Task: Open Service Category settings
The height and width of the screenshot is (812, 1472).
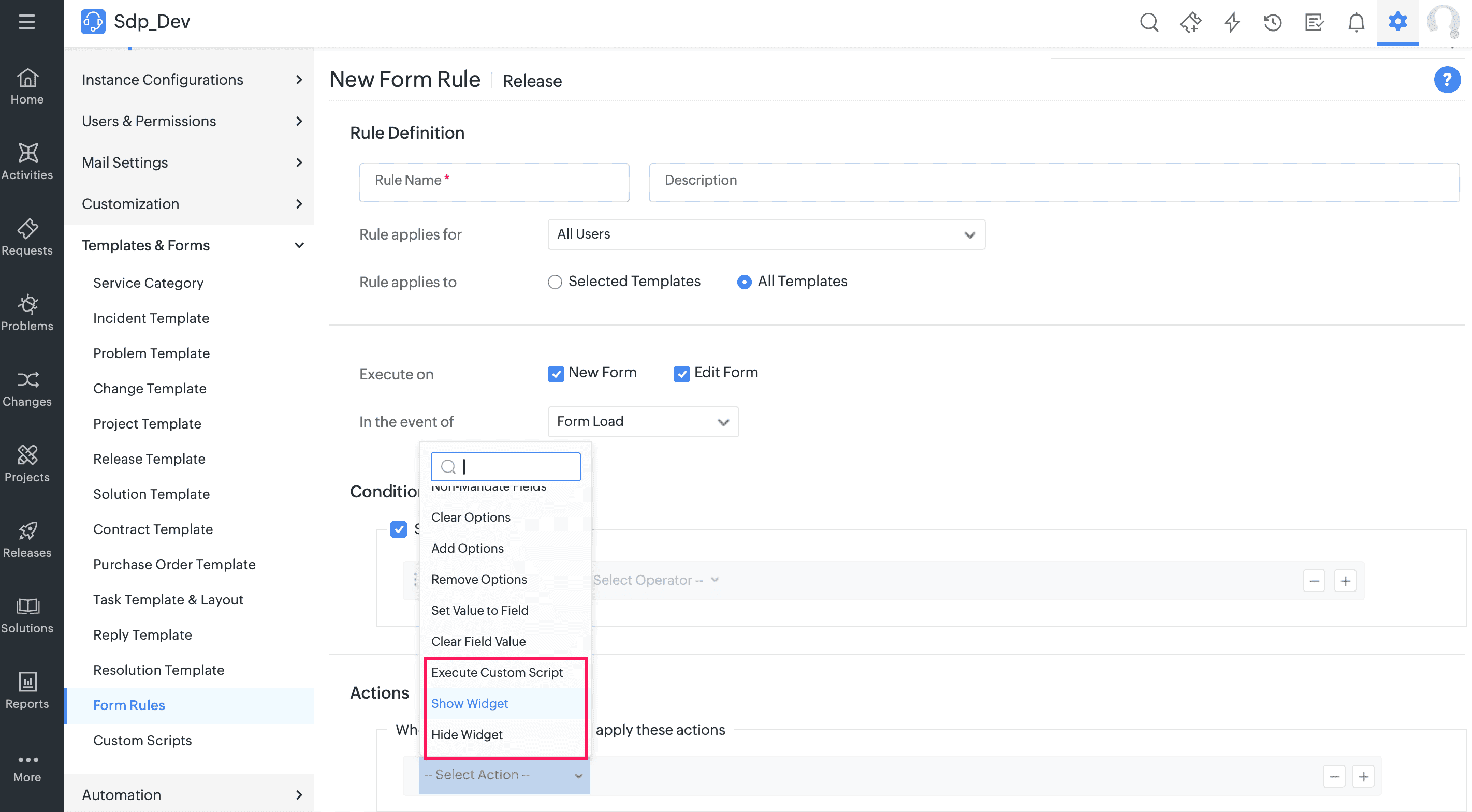Action: point(148,283)
